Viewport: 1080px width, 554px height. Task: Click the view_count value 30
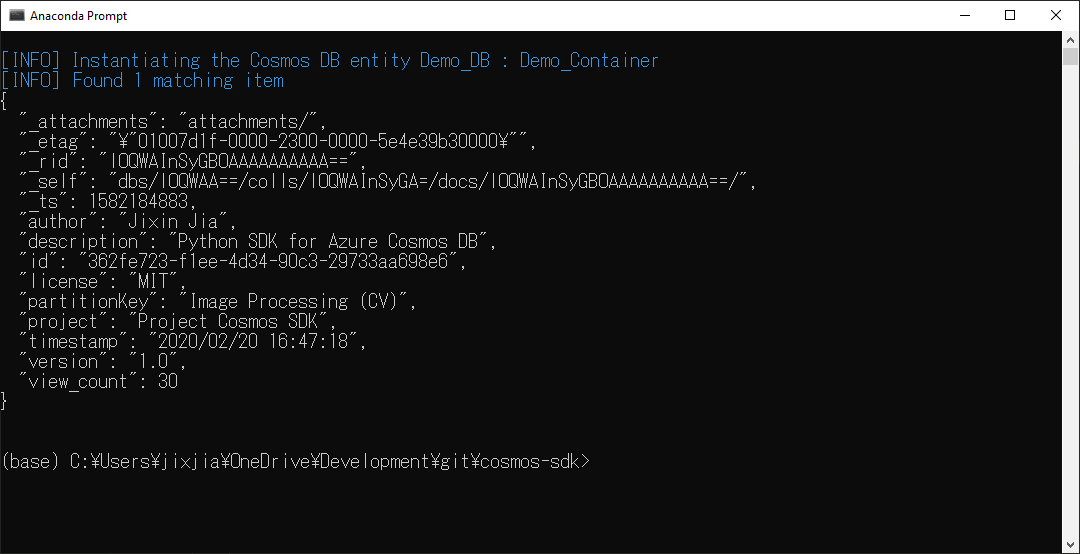point(168,381)
